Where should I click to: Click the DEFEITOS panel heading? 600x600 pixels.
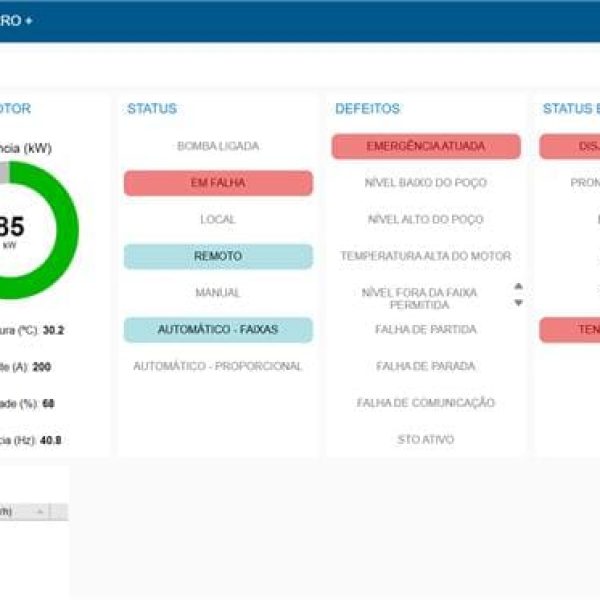tap(367, 109)
